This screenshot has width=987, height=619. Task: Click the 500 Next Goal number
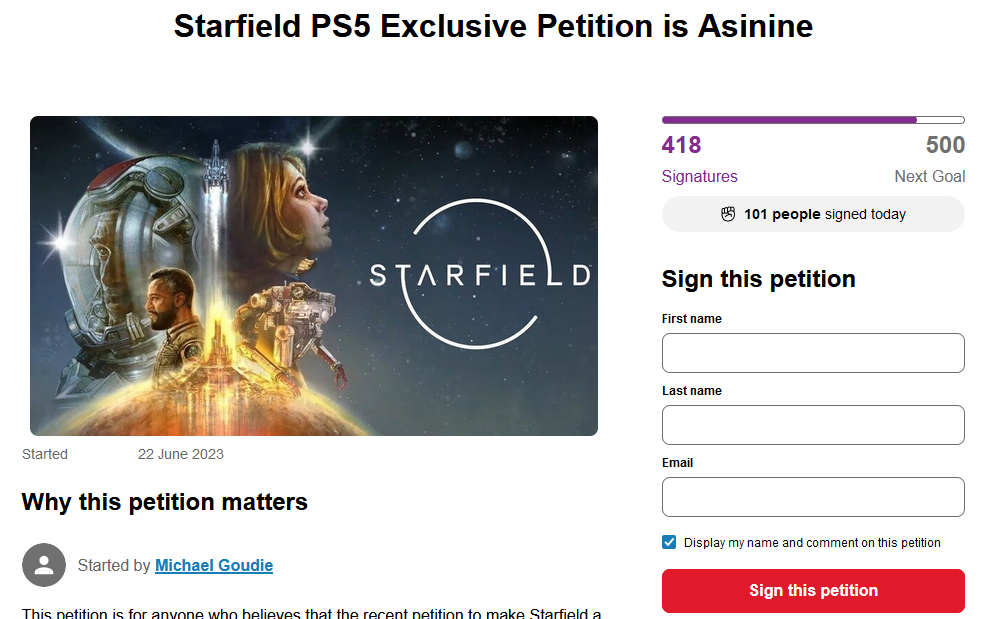point(945,145)
